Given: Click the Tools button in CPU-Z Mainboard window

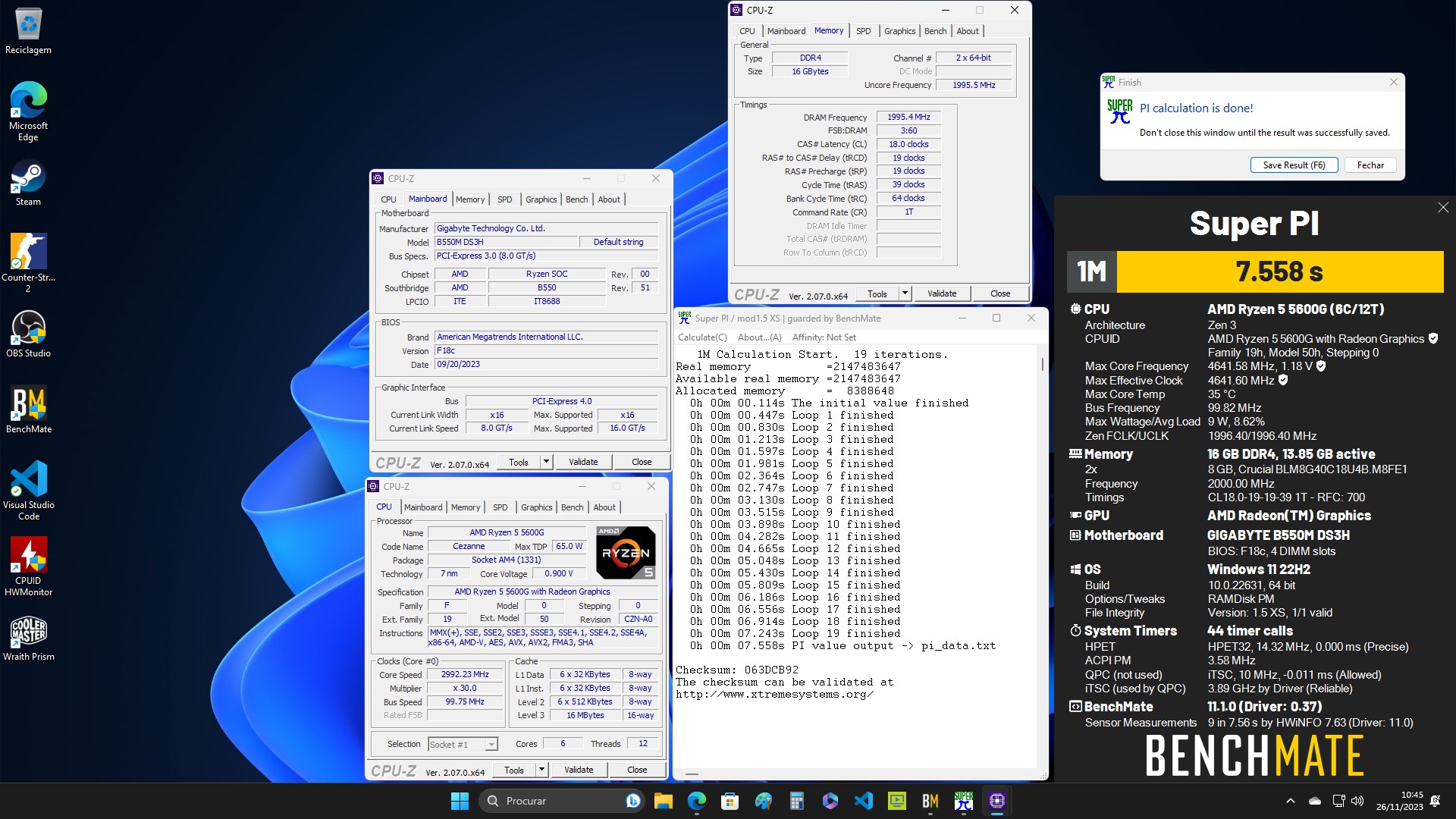Looking at the screenshot, I should [519, 462].
